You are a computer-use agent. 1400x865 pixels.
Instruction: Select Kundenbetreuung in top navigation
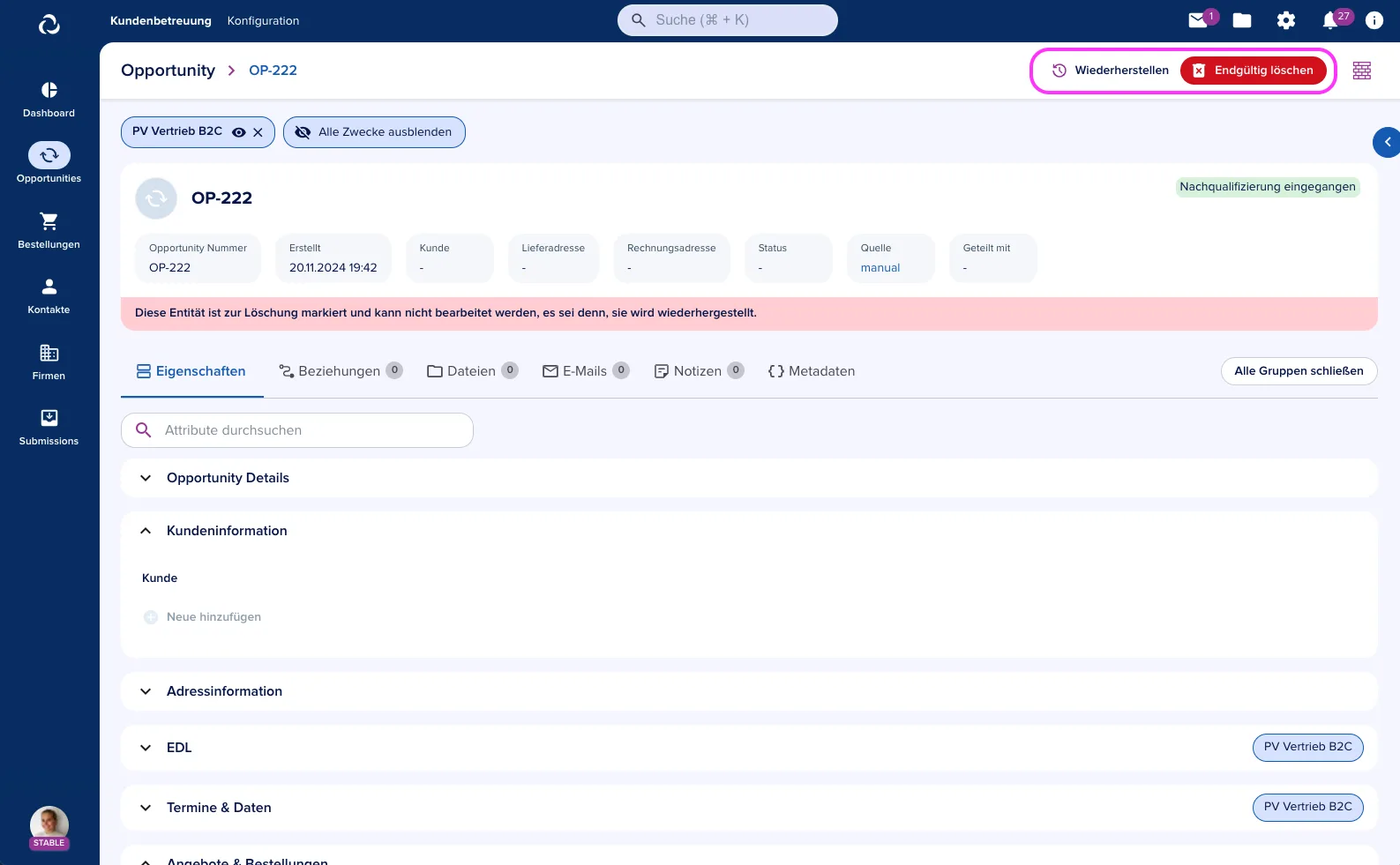(x=161, y=20)
